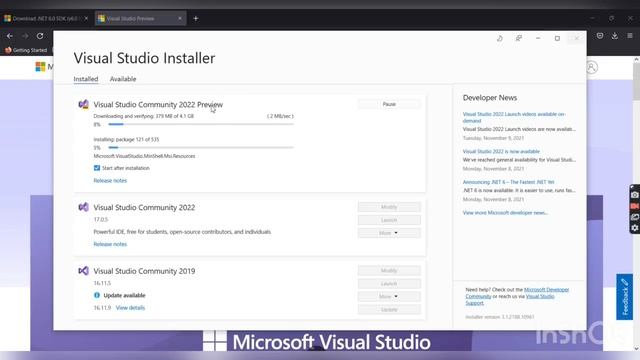640x360 pixels.
Task: Reload the browser page
Action: pos(40,36)
